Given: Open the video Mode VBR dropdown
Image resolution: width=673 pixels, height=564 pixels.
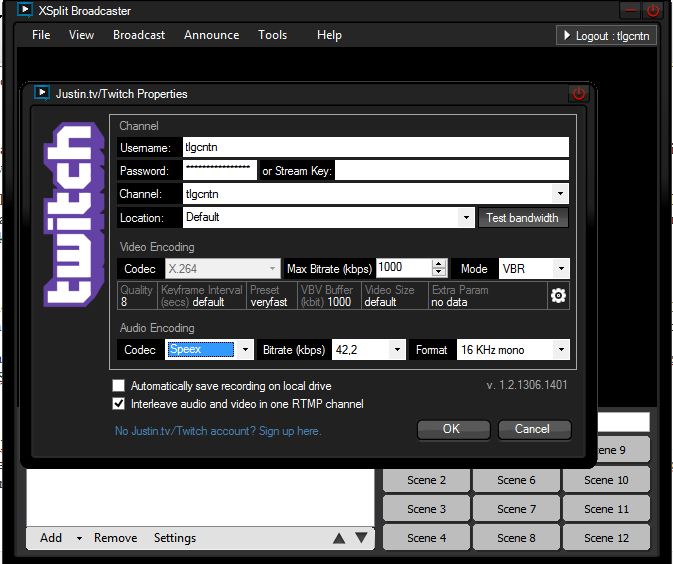Looking at the screenshot, I should tap(560, 269).
